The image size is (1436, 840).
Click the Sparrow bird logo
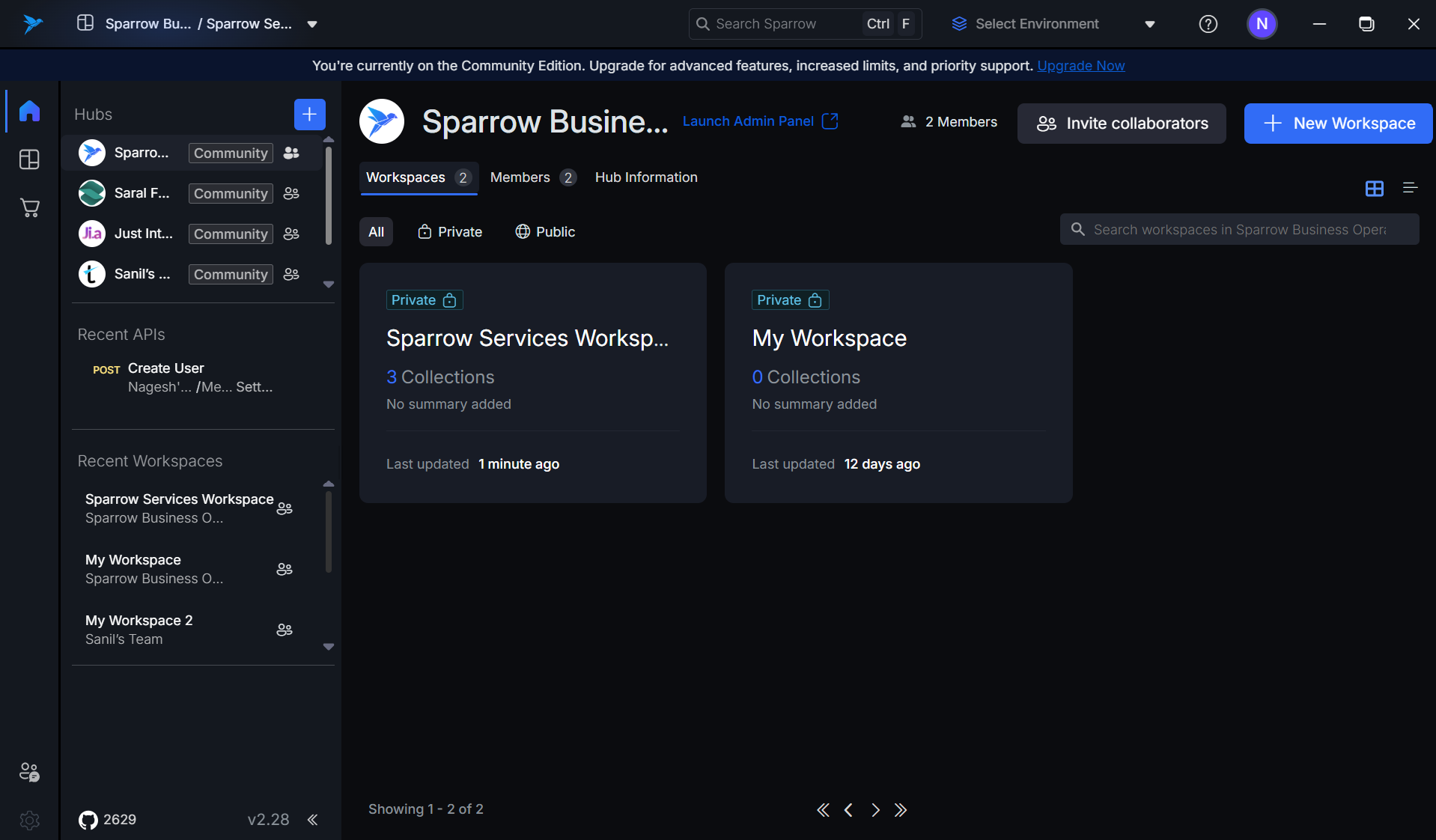coord(32,24)
